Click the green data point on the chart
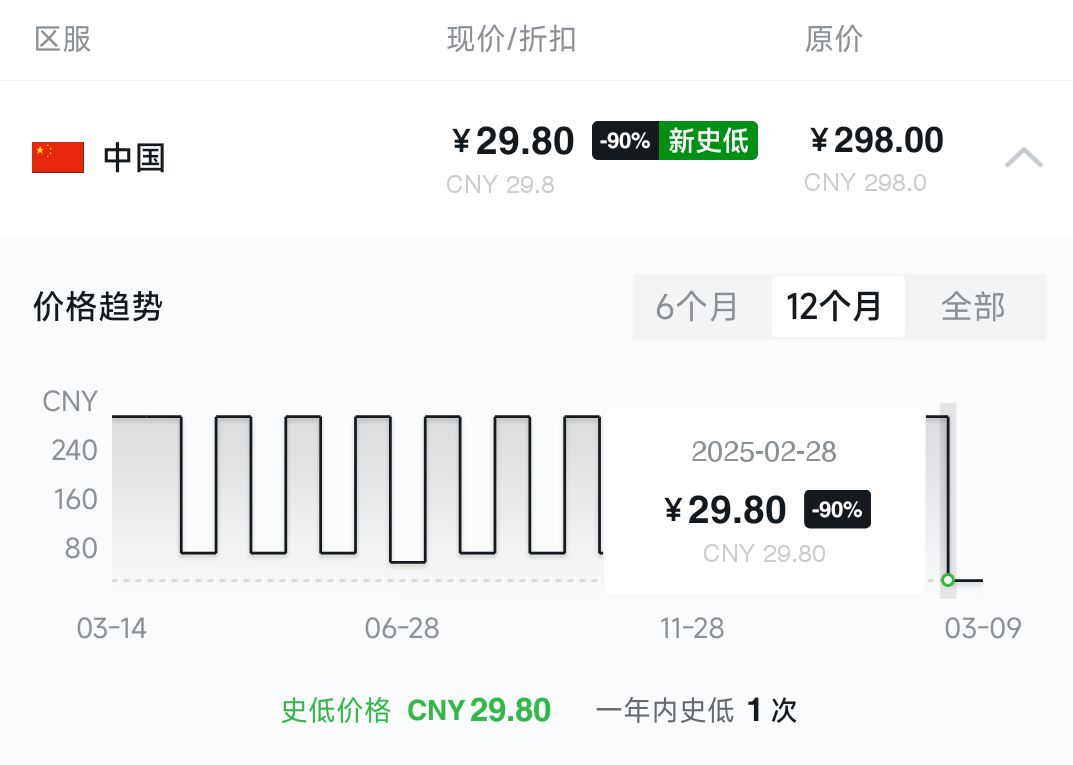Viewport: 1073px width, 765px height. pos(948,580)
